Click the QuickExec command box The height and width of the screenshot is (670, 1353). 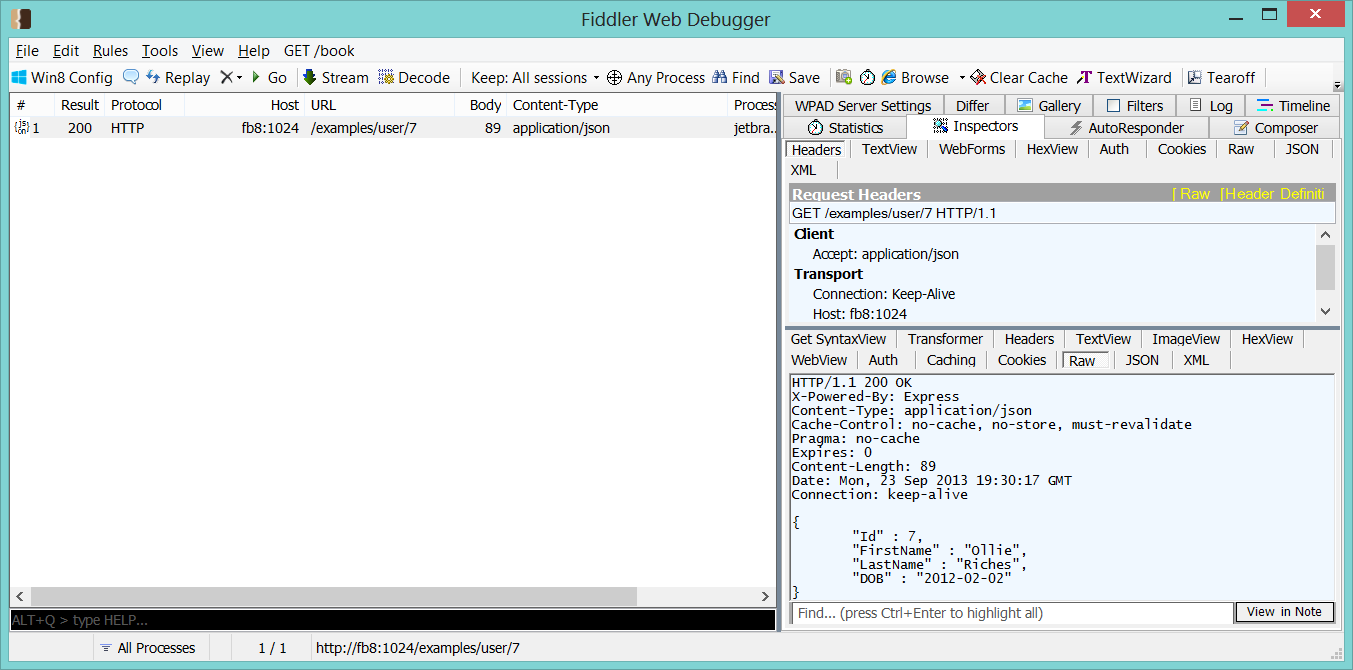[x=393, y=620]
